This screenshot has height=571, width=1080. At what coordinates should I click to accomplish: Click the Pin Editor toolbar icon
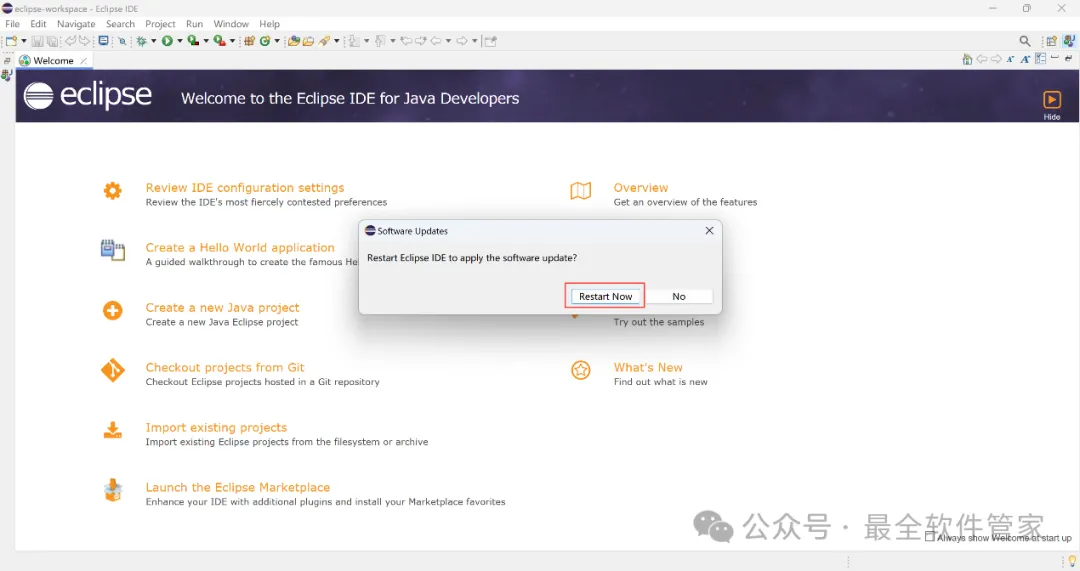click(x=490, y=41)
